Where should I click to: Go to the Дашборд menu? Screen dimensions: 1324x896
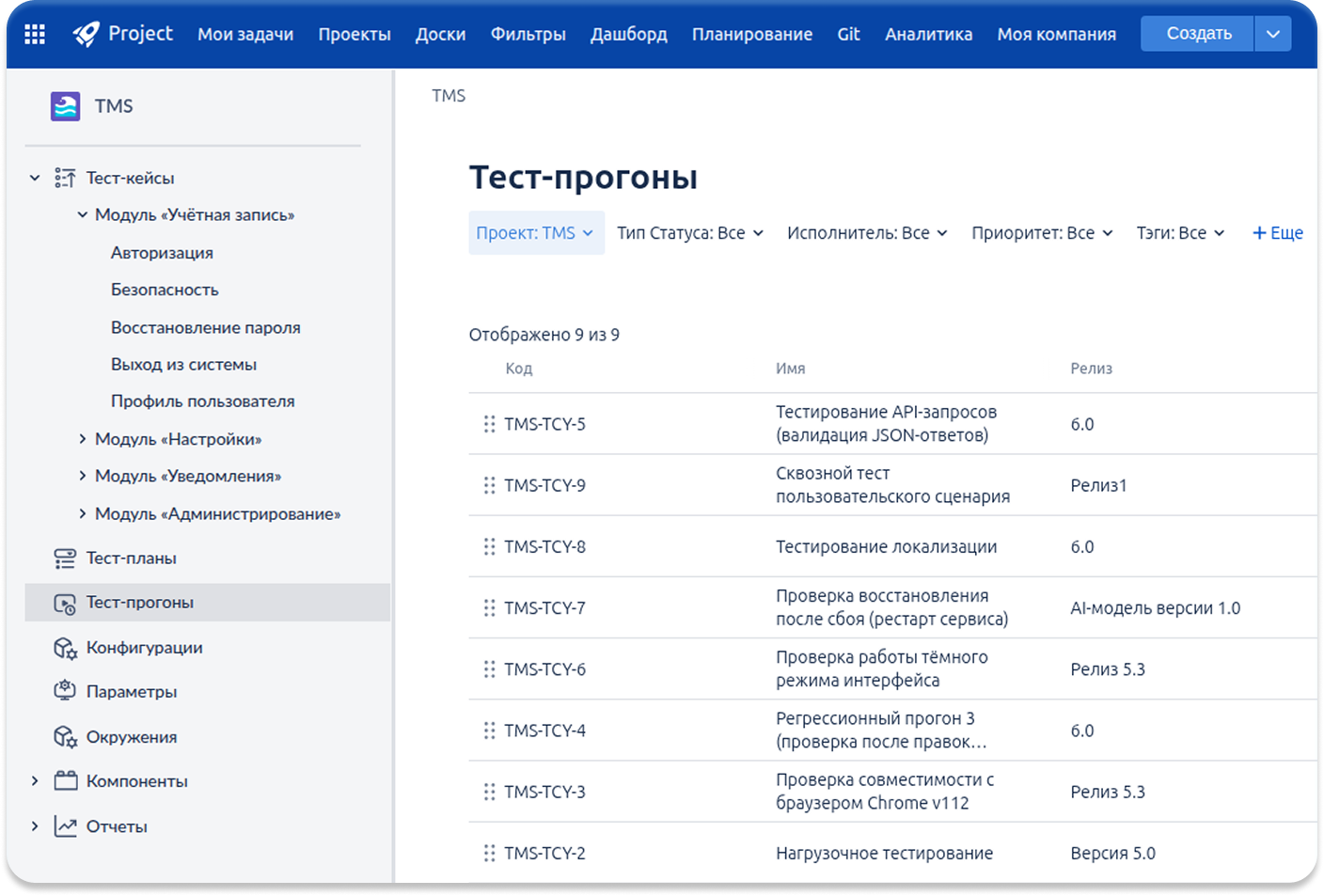coord(628,35)
